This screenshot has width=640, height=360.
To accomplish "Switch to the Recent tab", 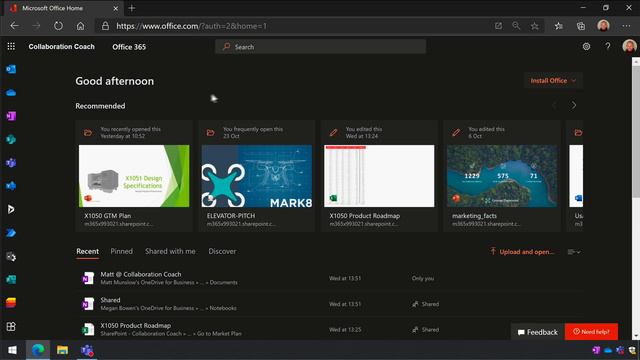I will click(87, 251).
